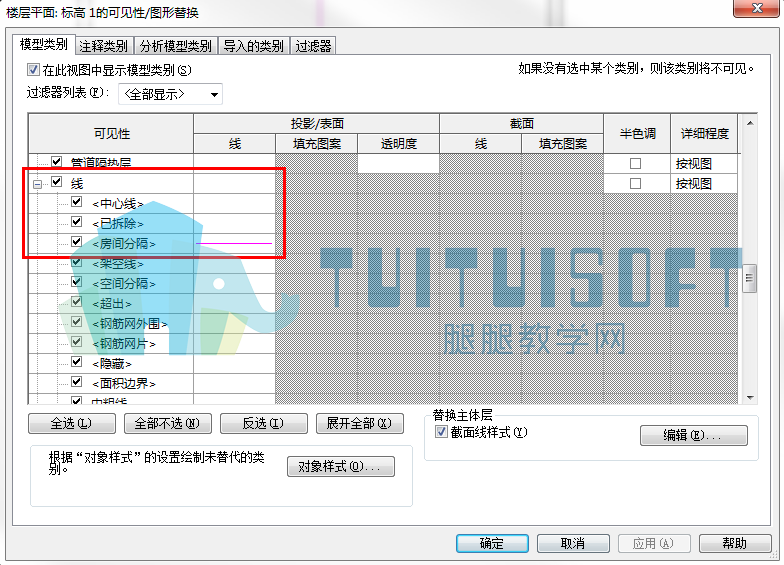This screenshot has width=784, height=565.
Task: Toggle 半色调 checkbox for 管道隔热层 row
Action: pos(636,164)
